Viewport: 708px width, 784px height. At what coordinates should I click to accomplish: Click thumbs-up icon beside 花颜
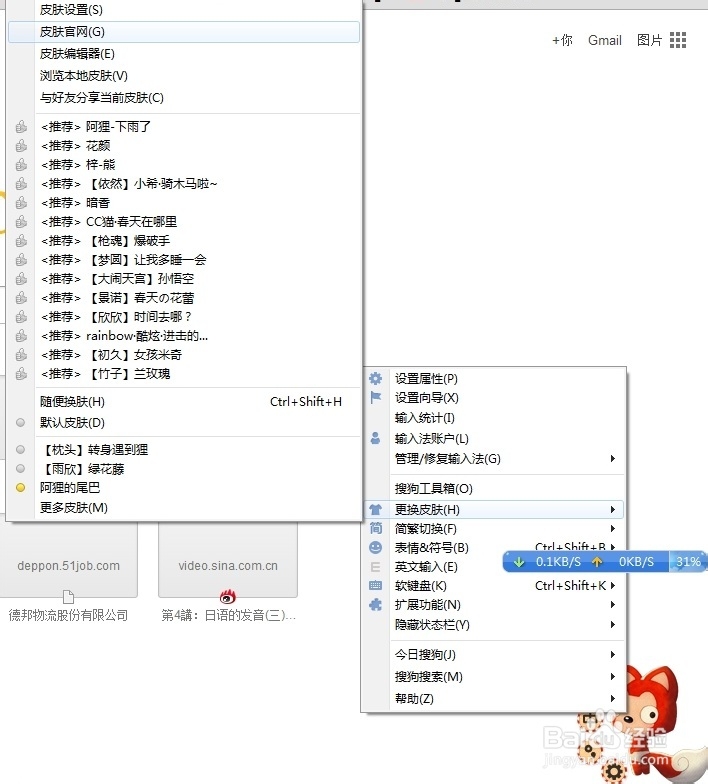(21, 146)
